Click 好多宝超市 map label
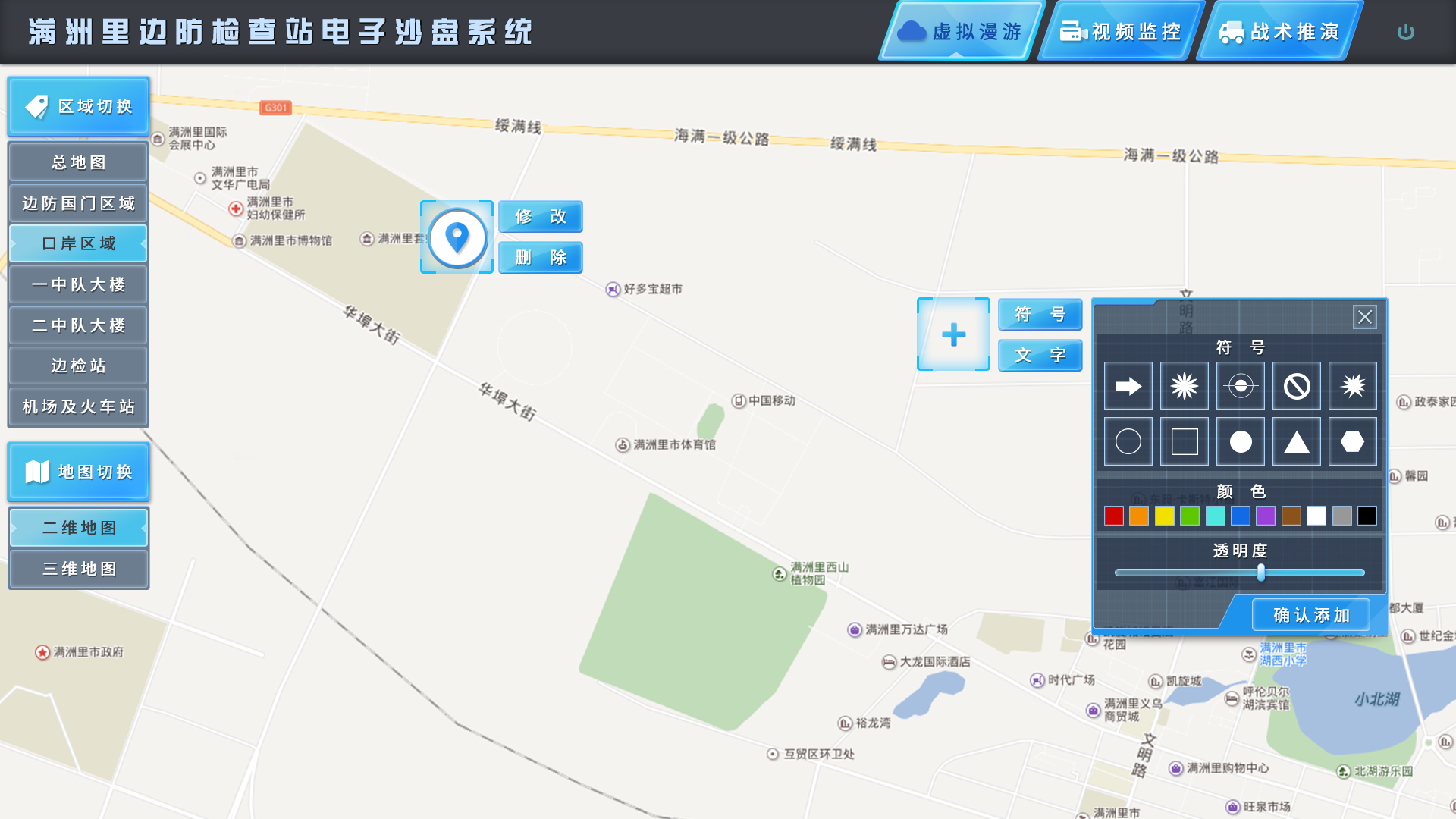Image resolution: width=1456 pixels, height=819 pixels. [x=652, y=289]
